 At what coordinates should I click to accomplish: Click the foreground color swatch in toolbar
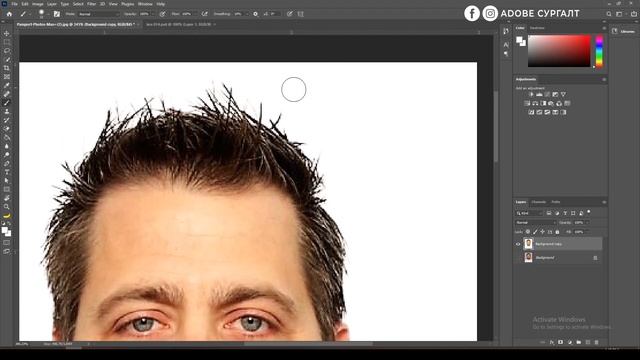(x=5, y=231)
